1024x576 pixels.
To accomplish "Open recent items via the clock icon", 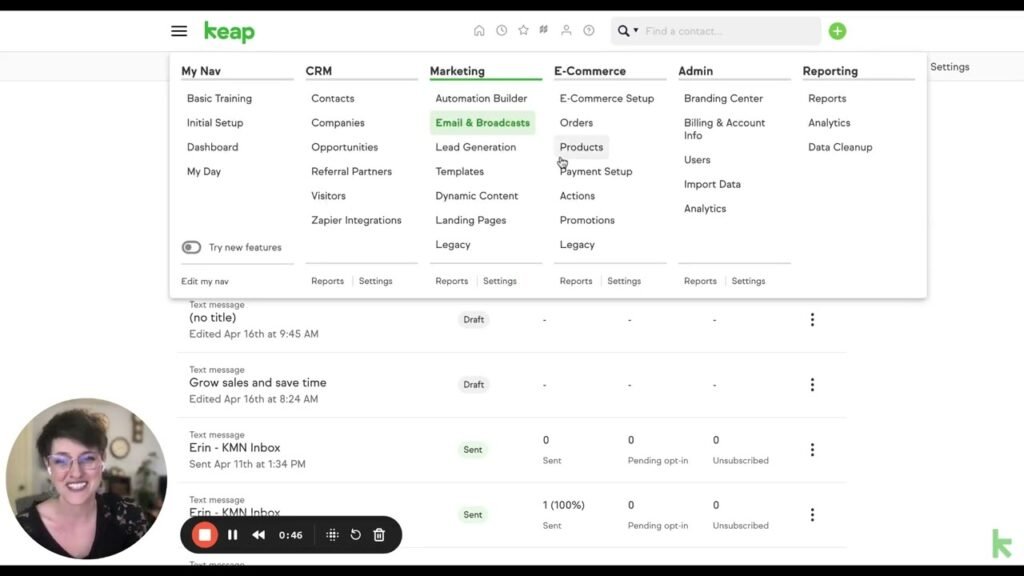I will tap(501, 30).
